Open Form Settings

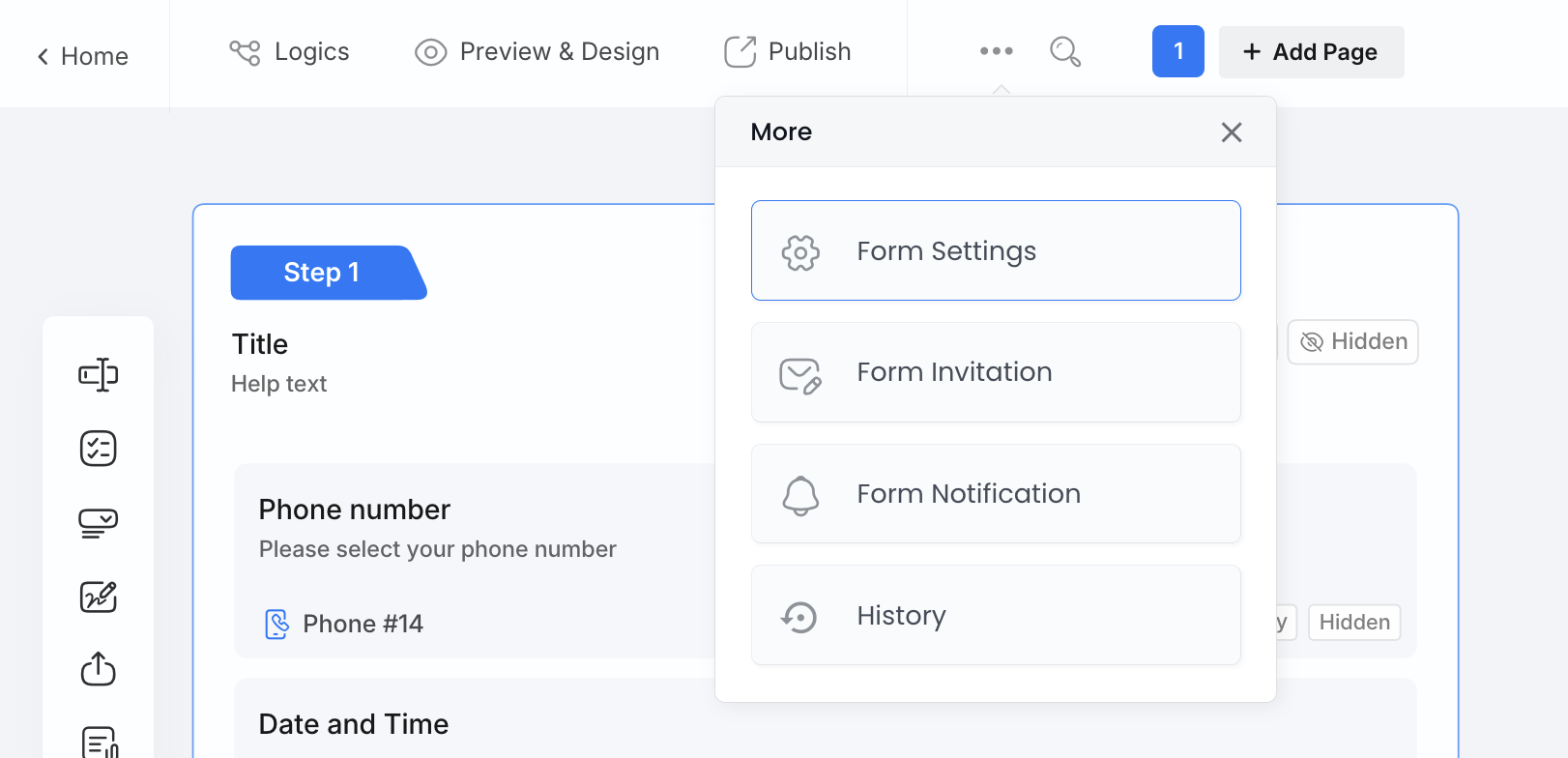(996, 250)
